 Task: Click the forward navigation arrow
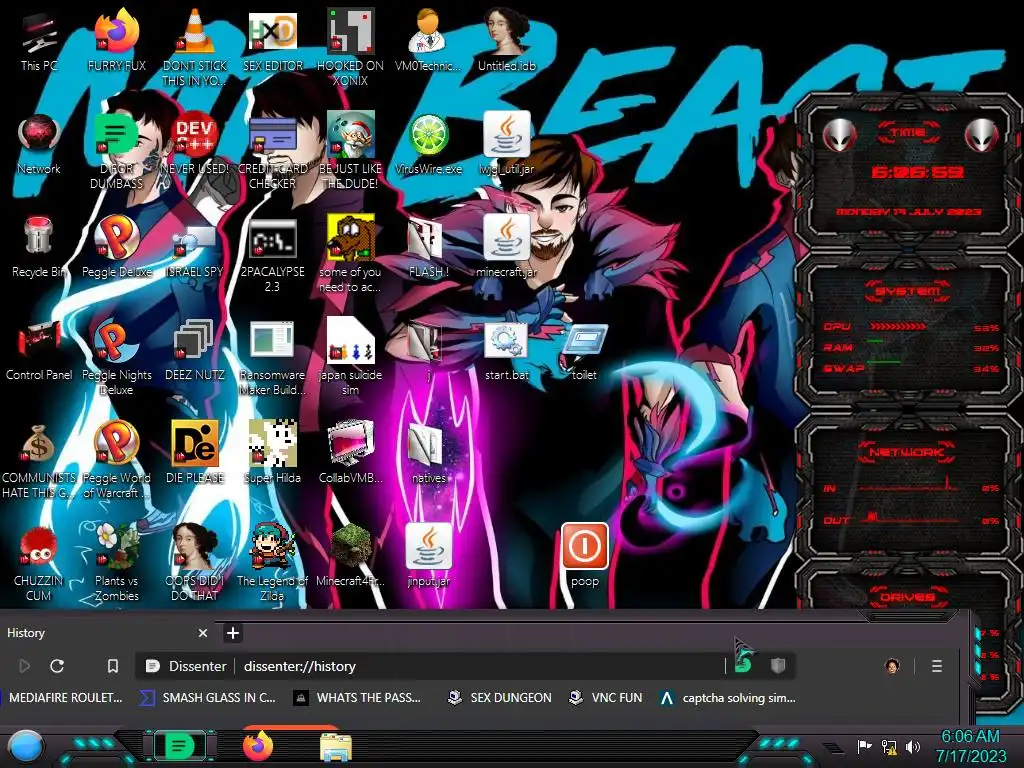click(x=25, y=666)
